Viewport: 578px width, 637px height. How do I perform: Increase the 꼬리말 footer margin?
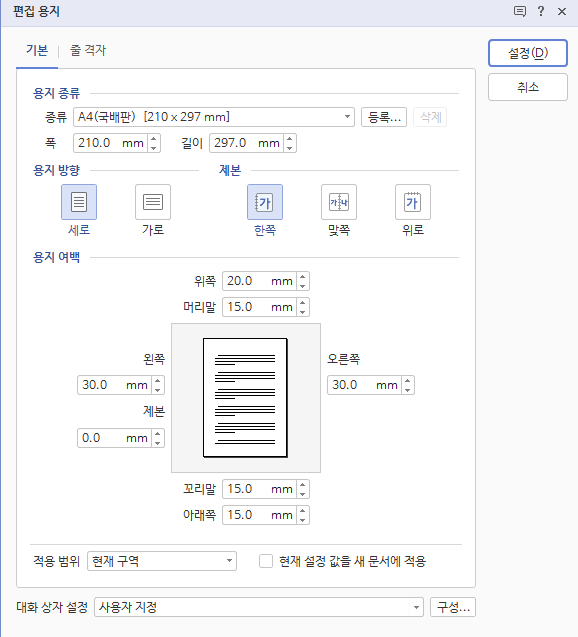coord(303,485)
